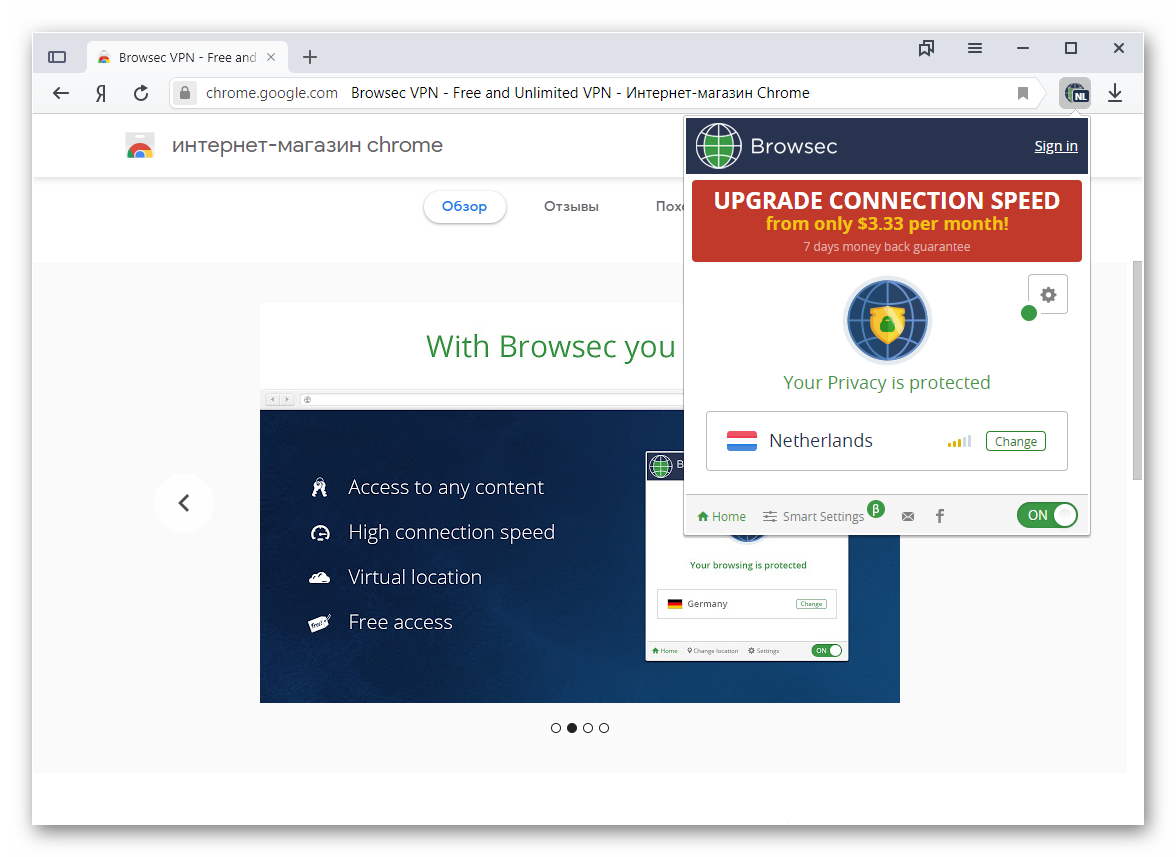Click the Change location button
1176x857 pixels.
click(1016, 442)
